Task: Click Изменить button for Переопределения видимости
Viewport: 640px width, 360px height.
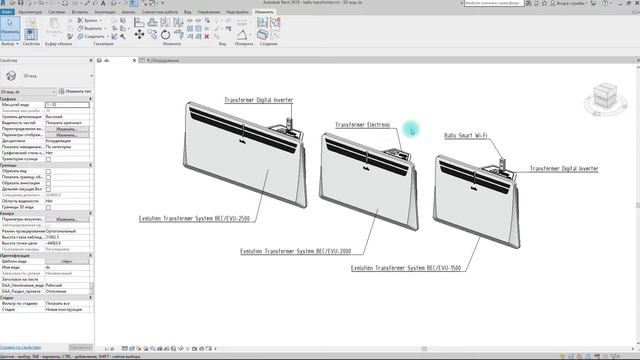Action: (x=67, y=129)
